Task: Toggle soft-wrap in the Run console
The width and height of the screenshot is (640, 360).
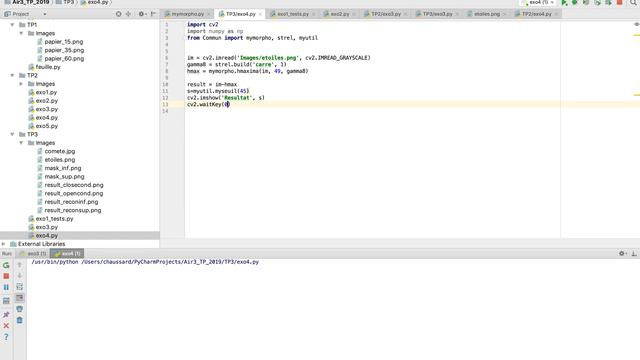Action: point(20,287)
